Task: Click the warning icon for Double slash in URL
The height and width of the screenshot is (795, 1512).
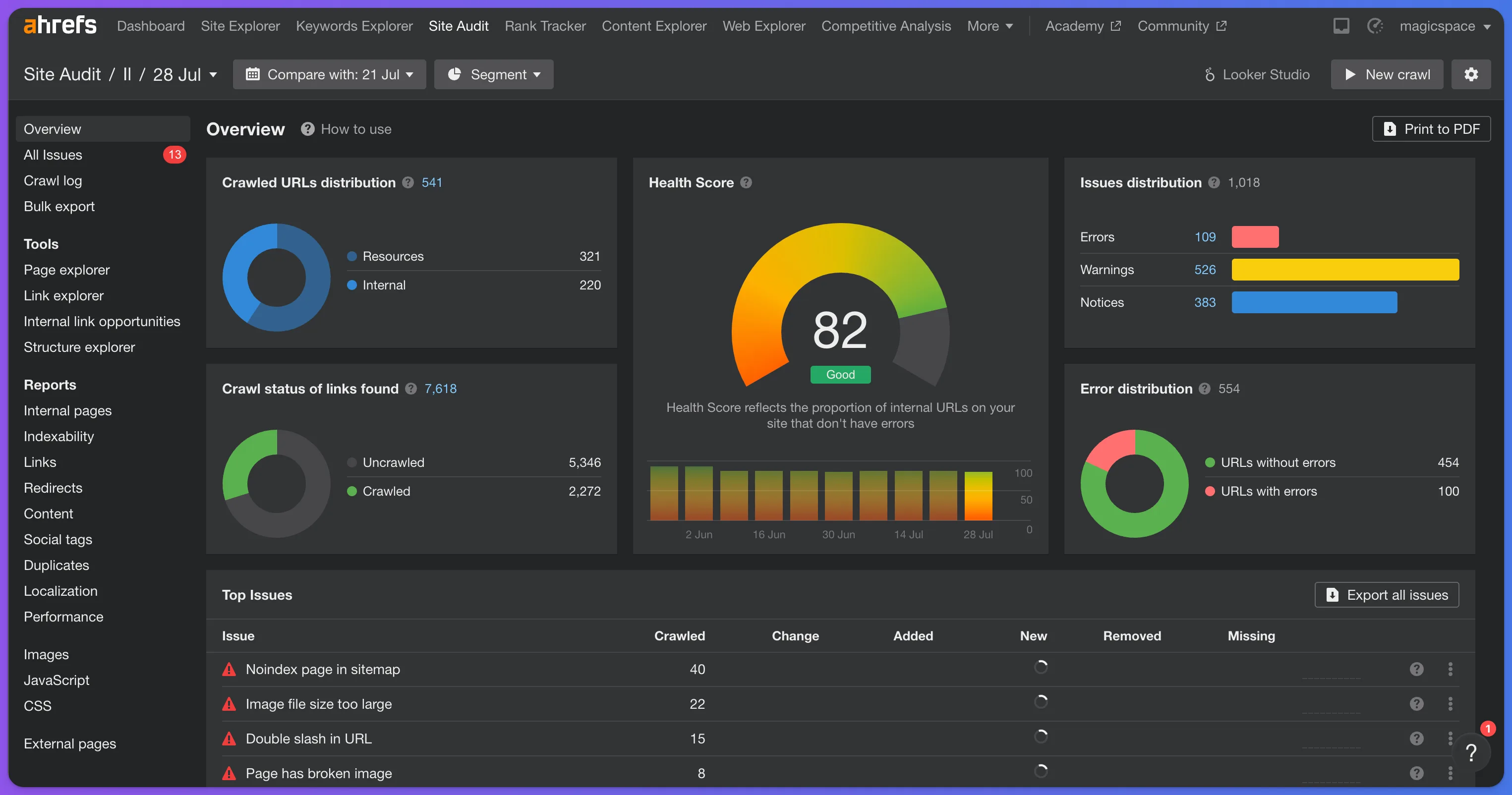Action: [x=229, y=738]
